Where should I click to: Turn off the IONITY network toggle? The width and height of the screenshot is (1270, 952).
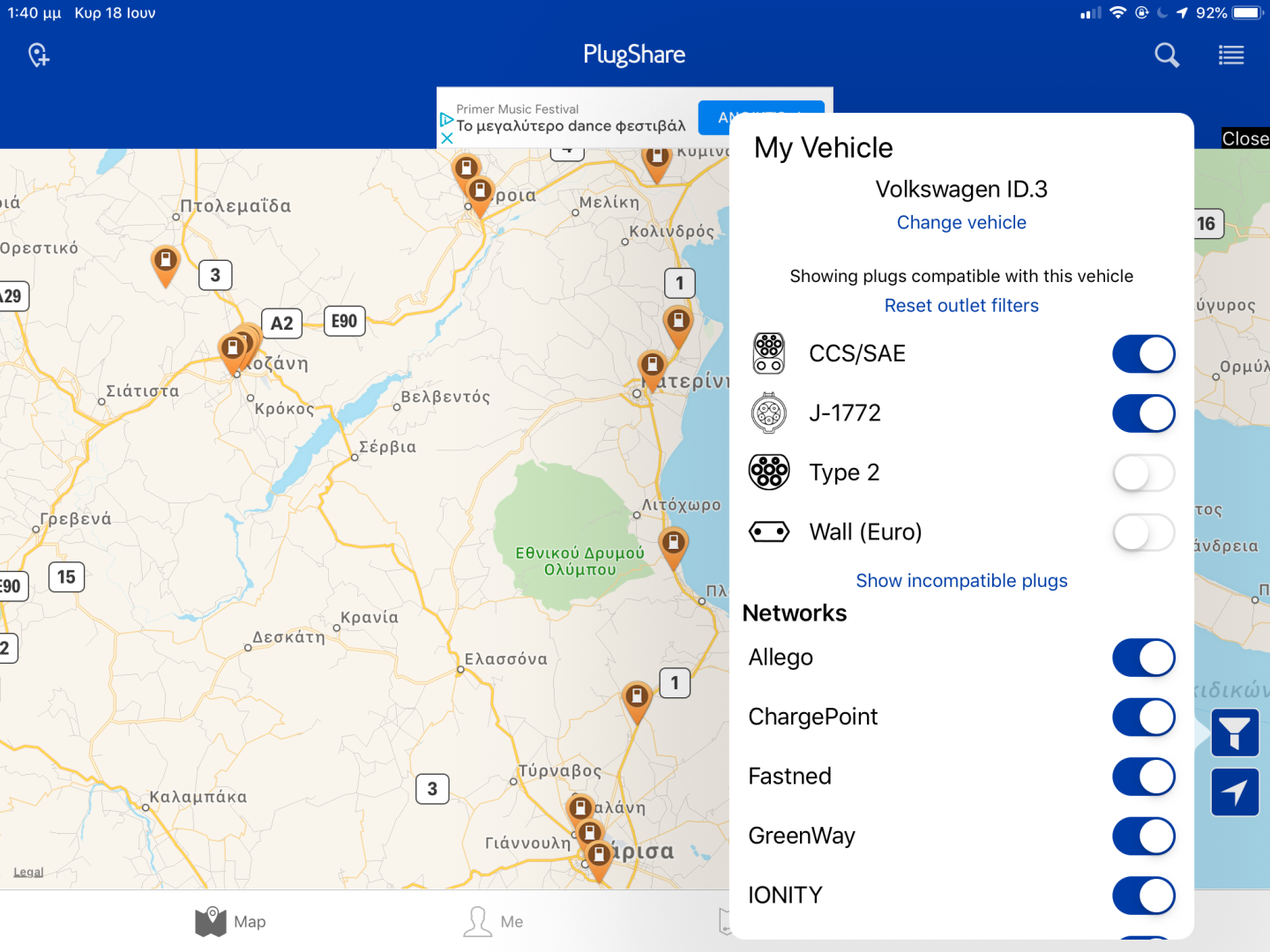[x=1144, y=896]
